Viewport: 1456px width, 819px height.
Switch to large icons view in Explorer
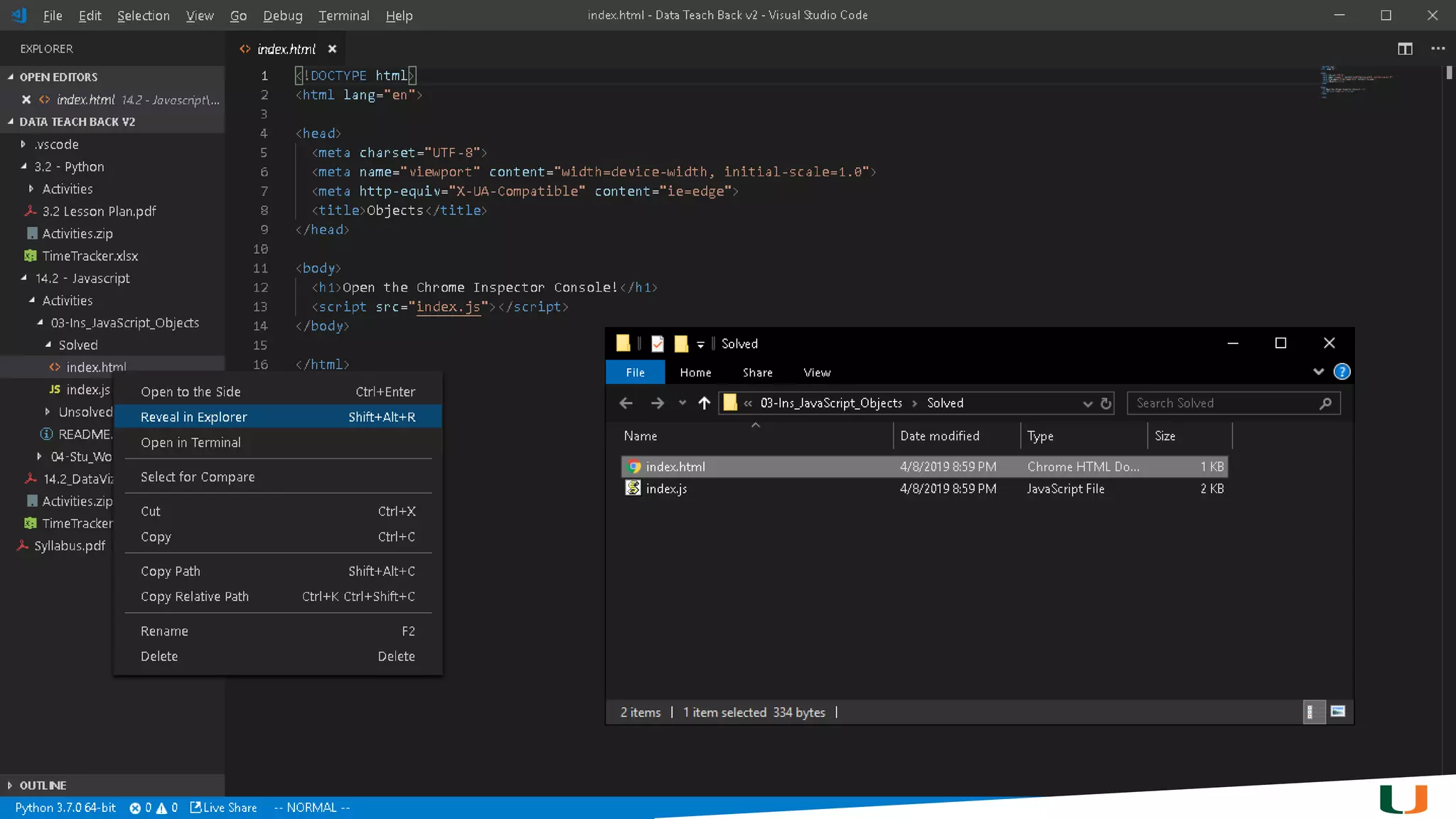[1337, 712]
